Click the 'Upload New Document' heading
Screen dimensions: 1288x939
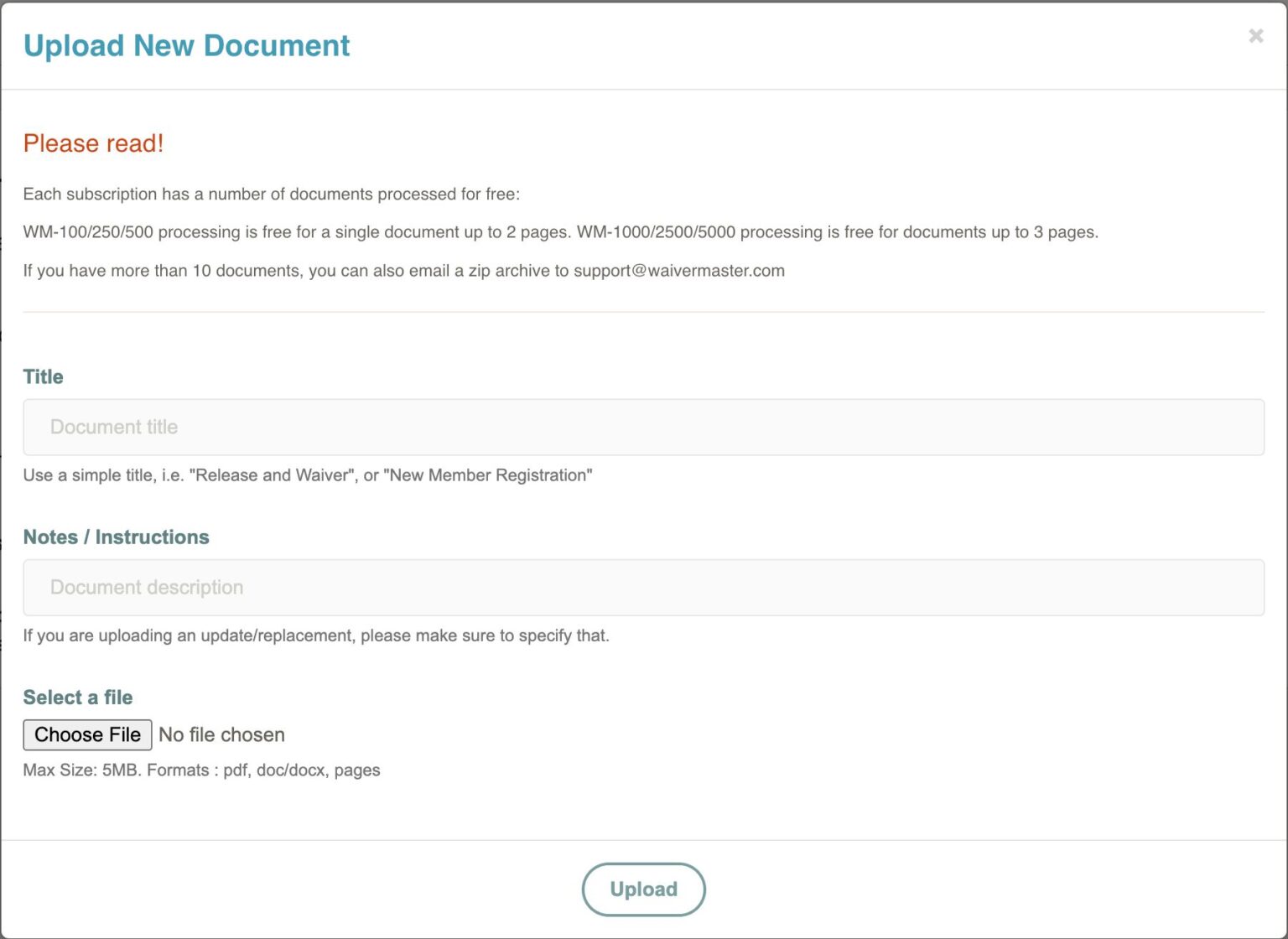pyautogui.click(x=186, y=45)
